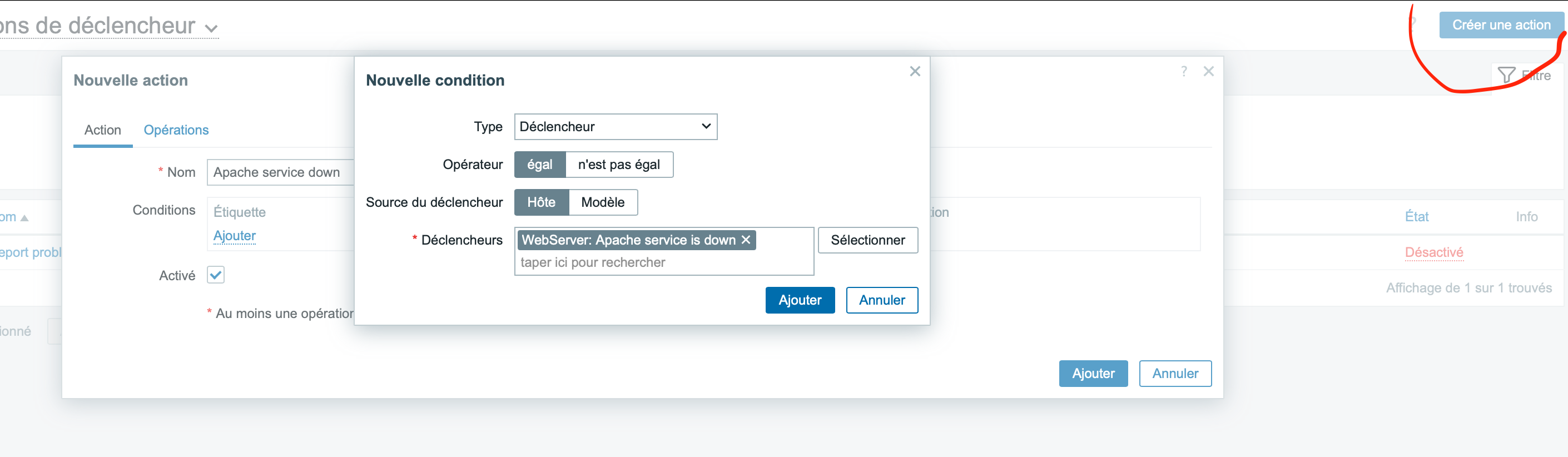The height and width of the screenshot is (457, 1568).
Task: Set trigger source to Modèle
Action: point(602,202)
